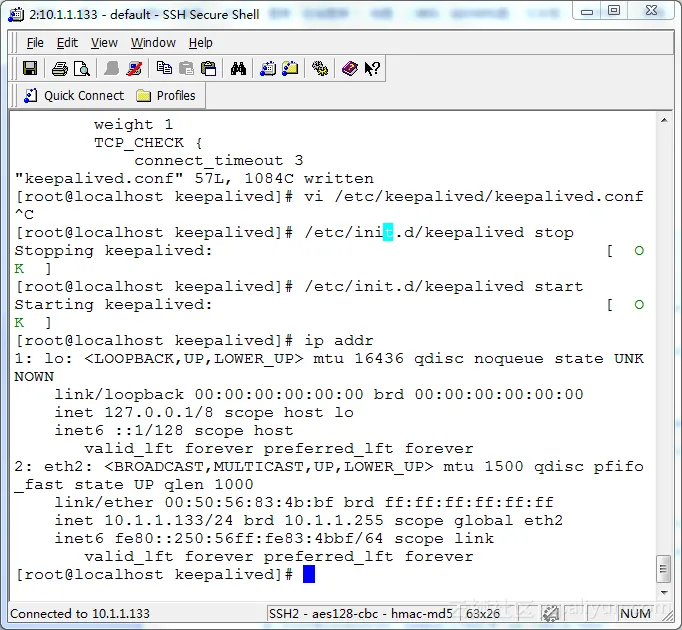The width and height of the screenshot is (682, 630).
Task: Open a New Terminal Window icon
Action: pyautogui.click(x=268, y=68)
